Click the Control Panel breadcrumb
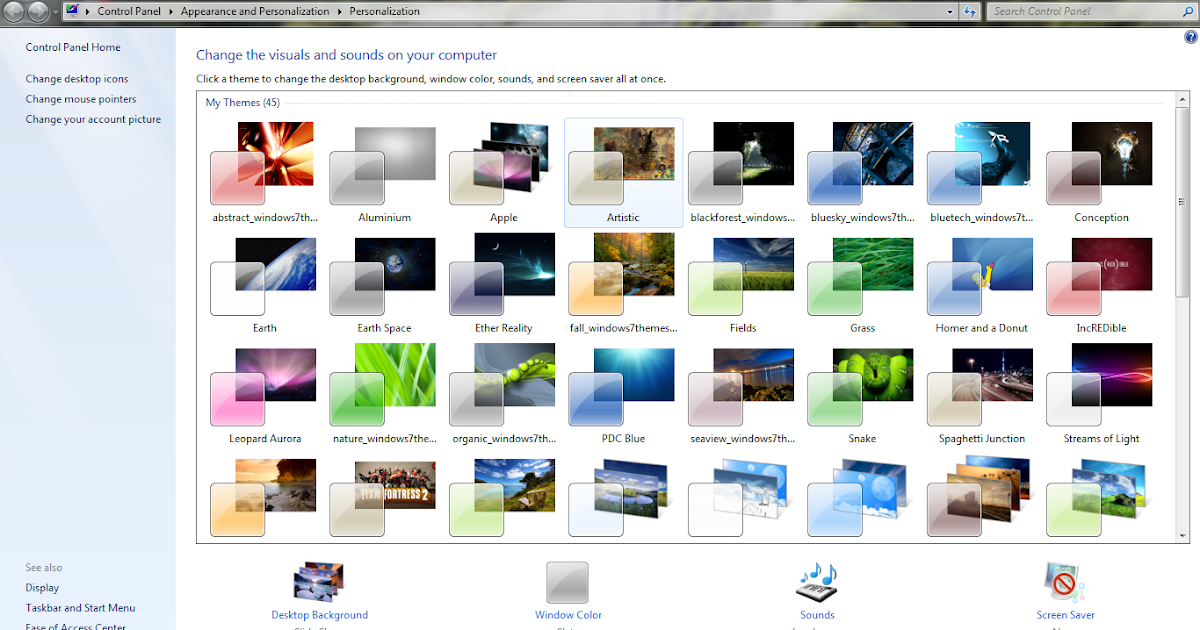The image size is (1200, 630). (x=129, y=11)
